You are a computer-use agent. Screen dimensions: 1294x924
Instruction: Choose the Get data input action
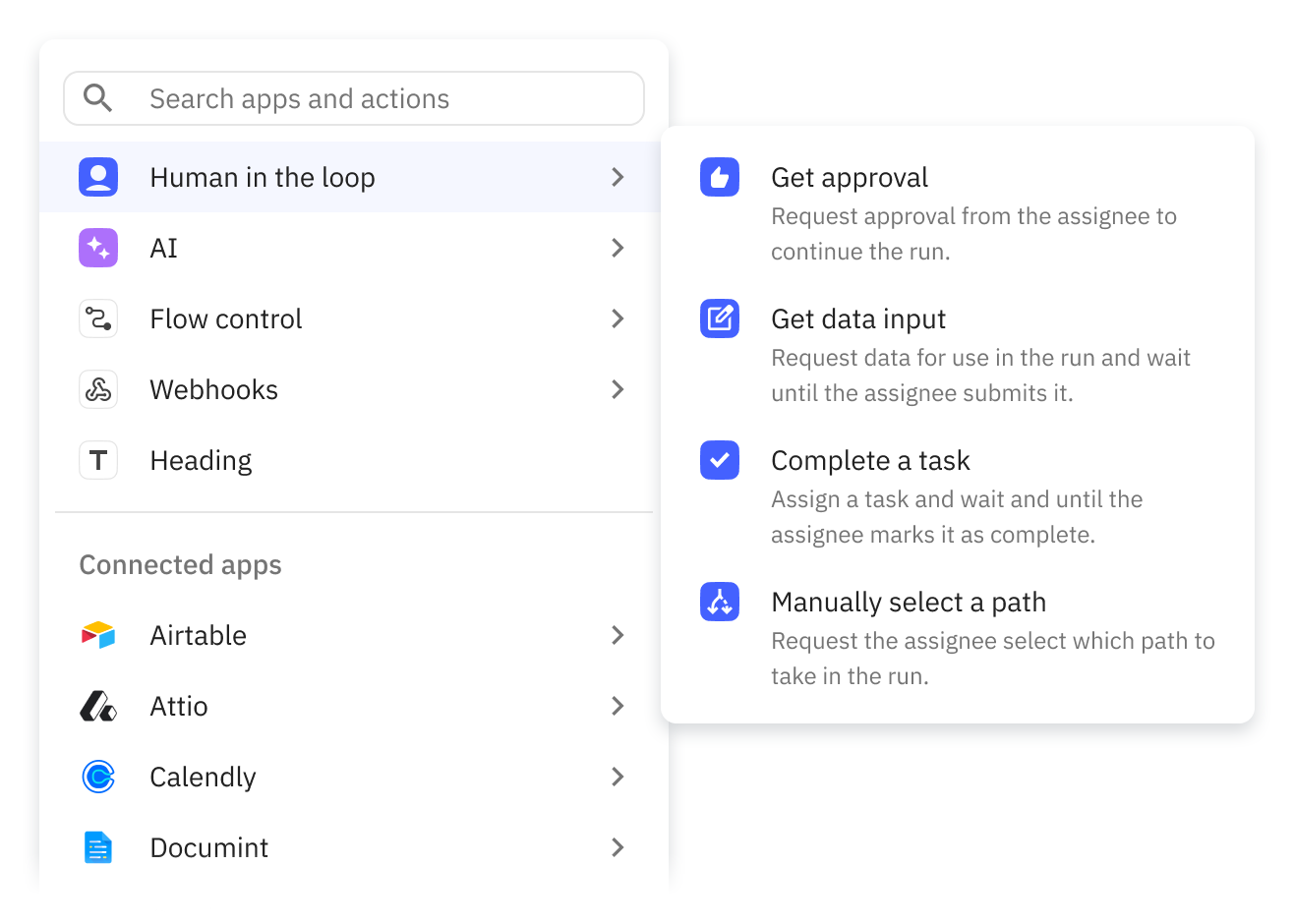(858, 319)
